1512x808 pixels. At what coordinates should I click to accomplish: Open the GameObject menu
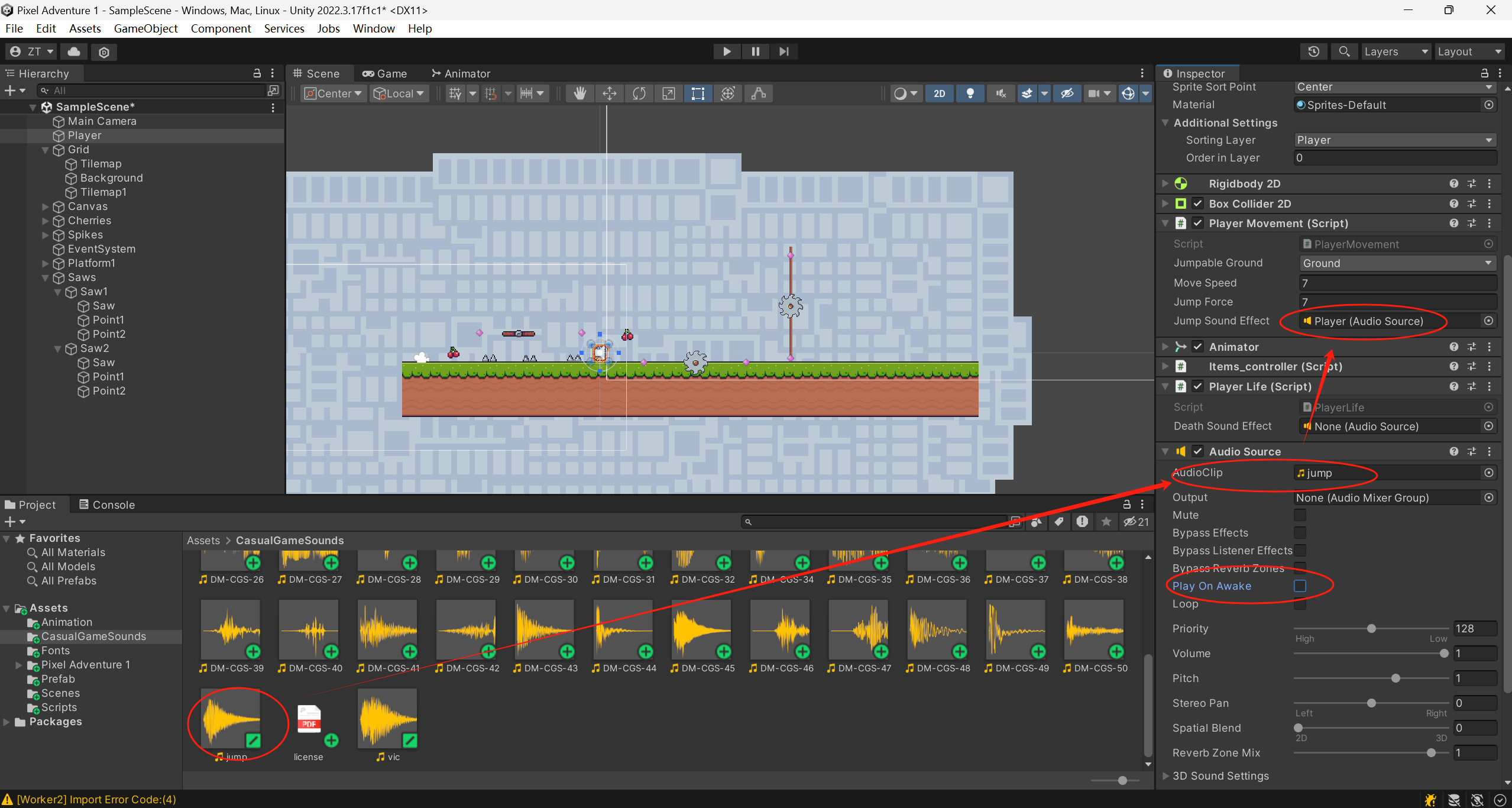tap(145, 28)
